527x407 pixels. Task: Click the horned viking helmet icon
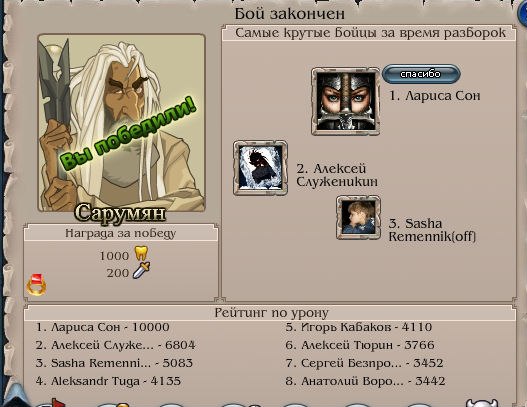(481, 403)
